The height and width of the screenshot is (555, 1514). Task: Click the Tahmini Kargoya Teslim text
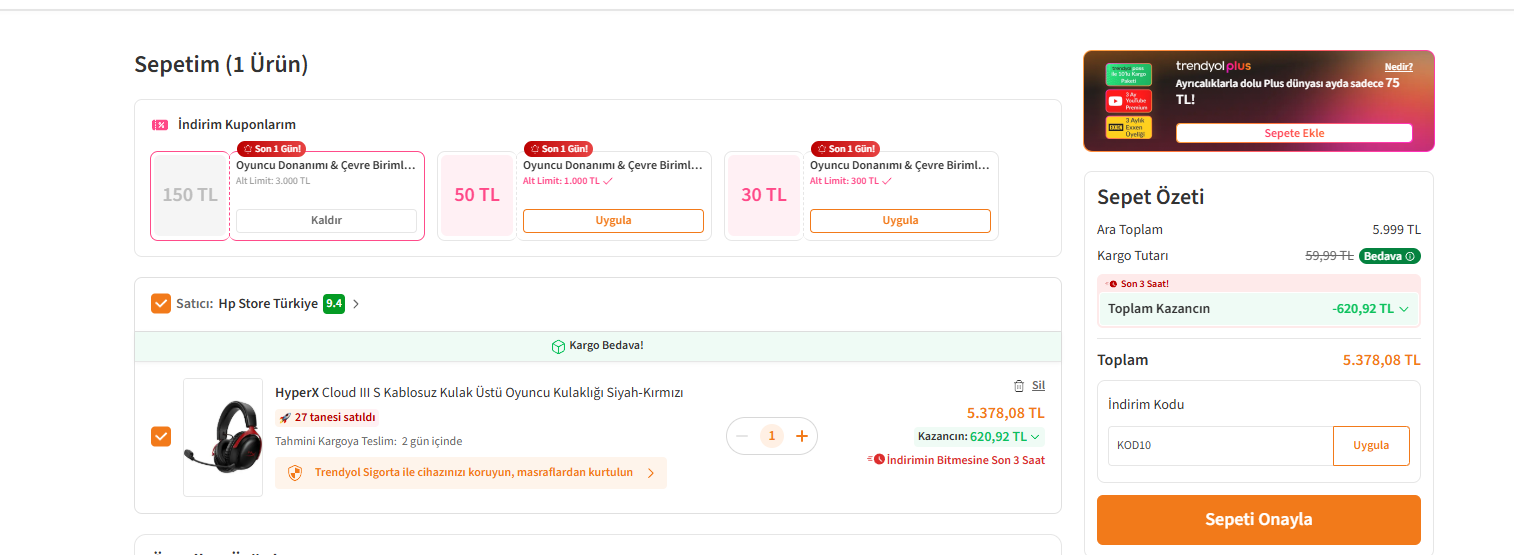369,441
